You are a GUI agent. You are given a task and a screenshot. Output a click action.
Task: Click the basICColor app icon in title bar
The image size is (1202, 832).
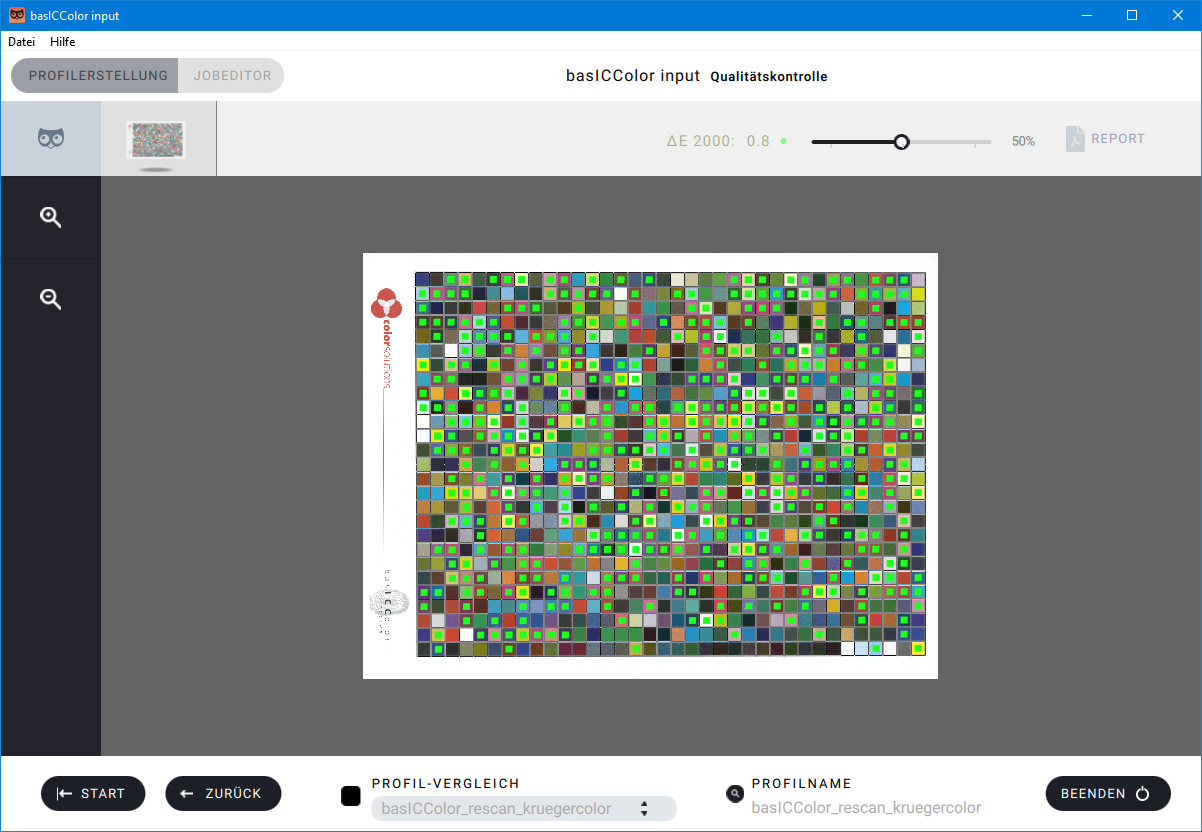[x=17, y=15]
